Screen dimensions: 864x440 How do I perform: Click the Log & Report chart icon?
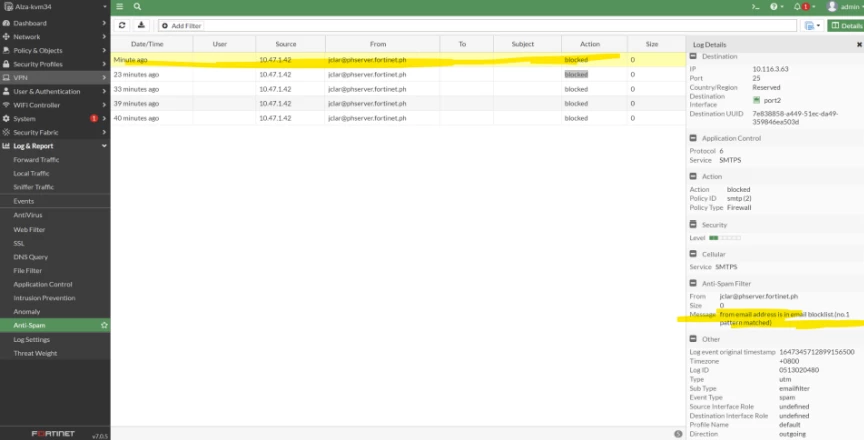6,146
